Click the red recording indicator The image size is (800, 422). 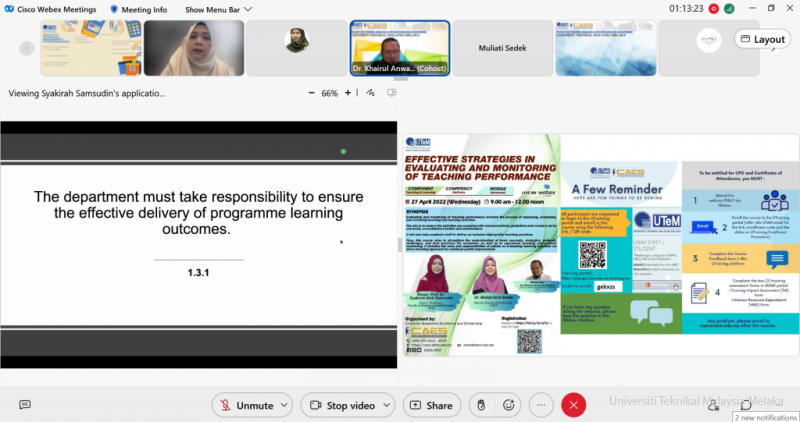[x=713, y=8]
